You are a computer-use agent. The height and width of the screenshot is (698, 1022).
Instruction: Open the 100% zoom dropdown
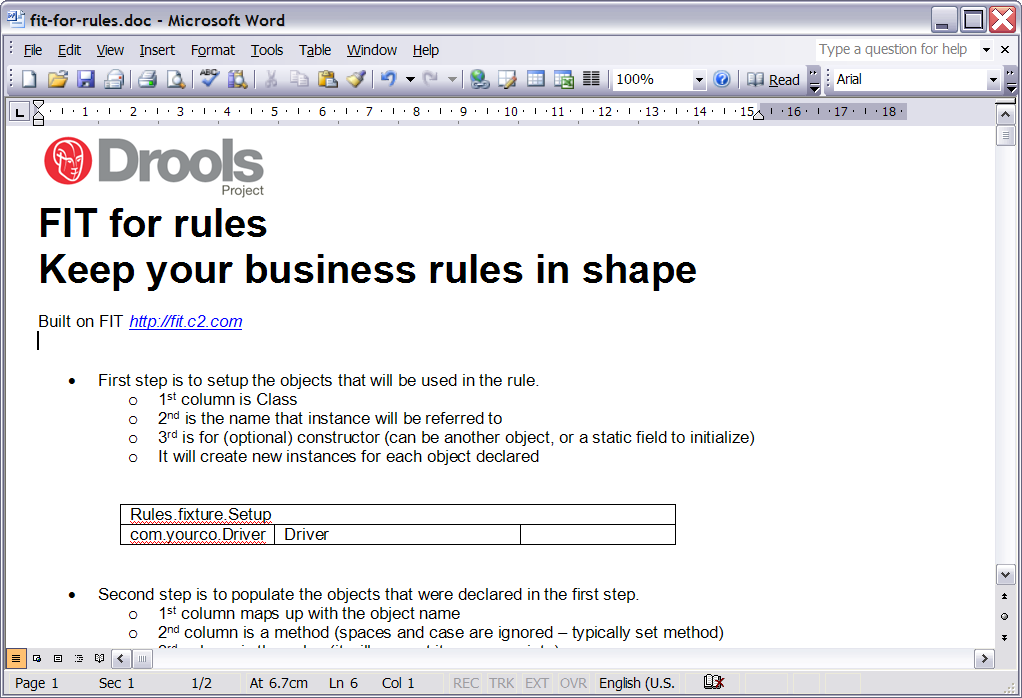pyautogui.click(x=699, y=80)
